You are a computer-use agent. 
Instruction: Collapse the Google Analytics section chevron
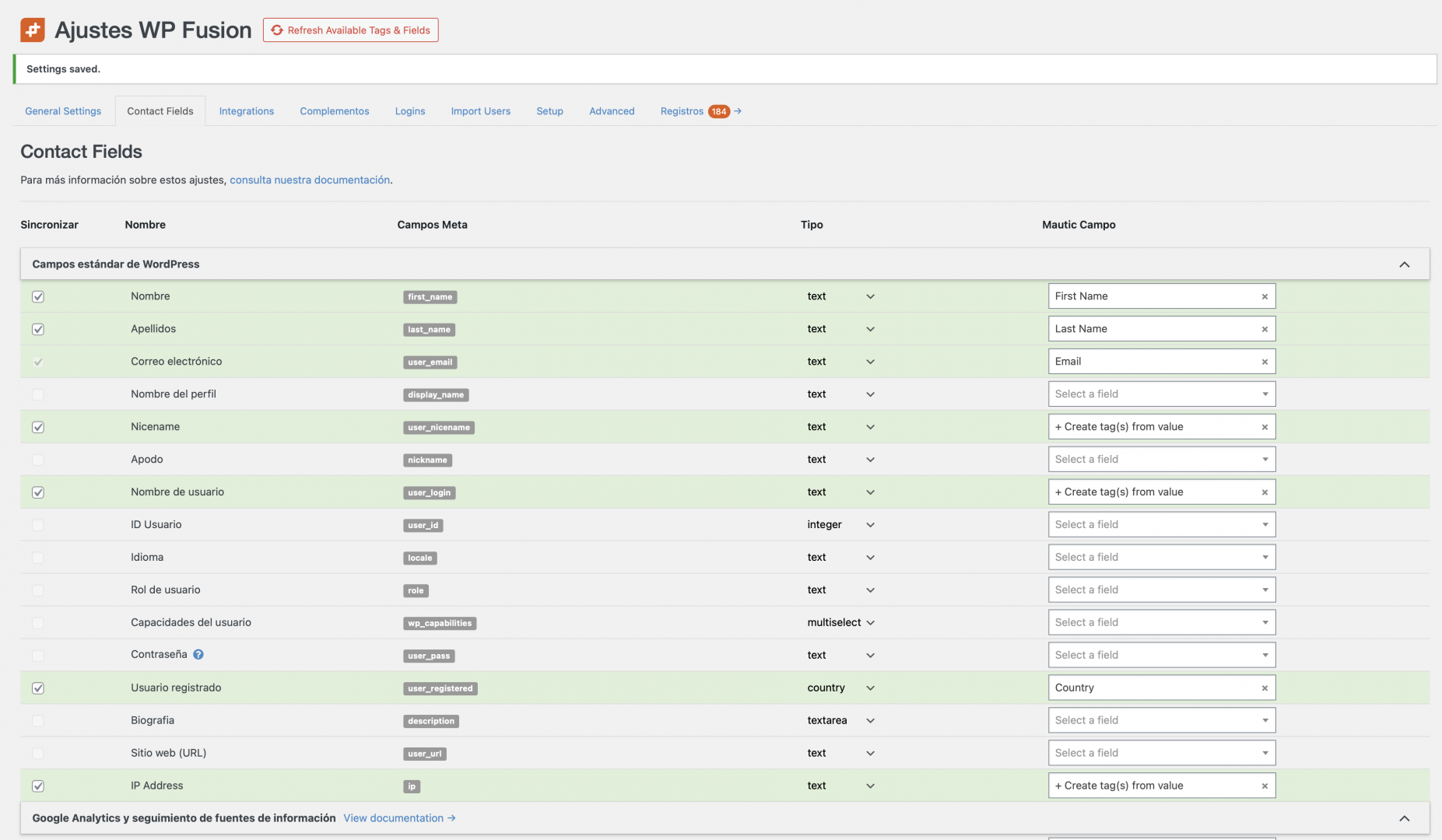[x=1405, y=818]
